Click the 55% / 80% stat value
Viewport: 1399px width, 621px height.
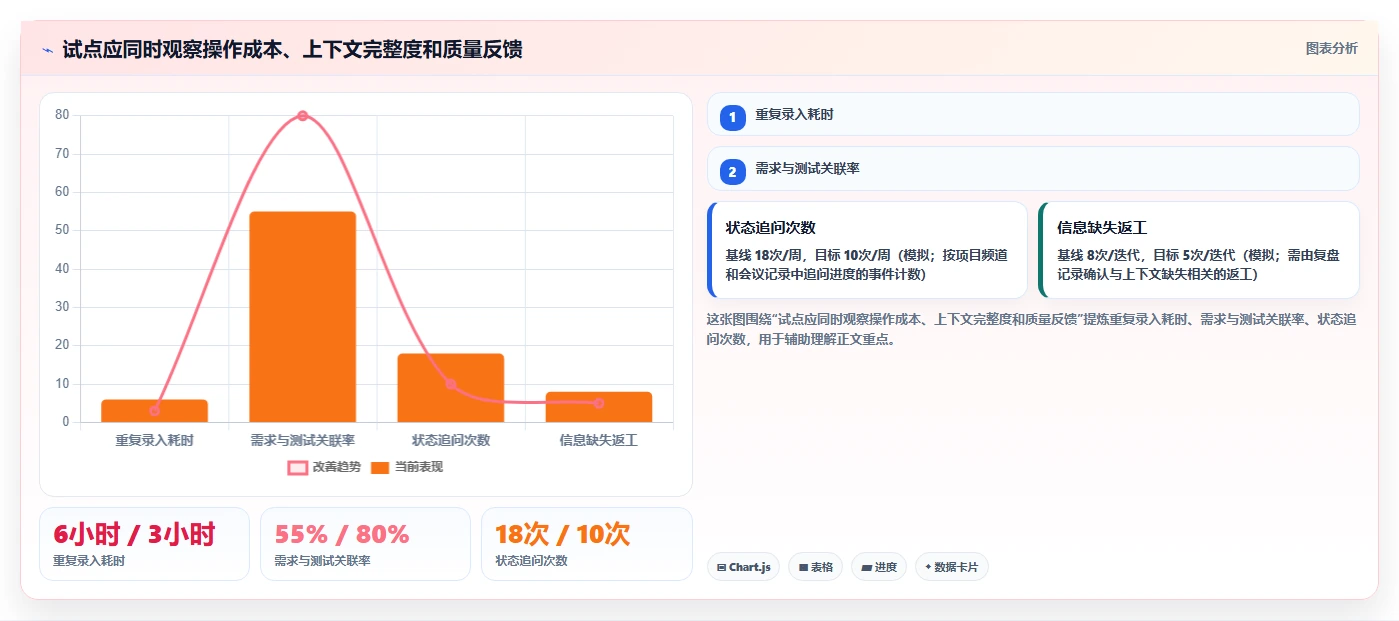[x=342, y=534]
